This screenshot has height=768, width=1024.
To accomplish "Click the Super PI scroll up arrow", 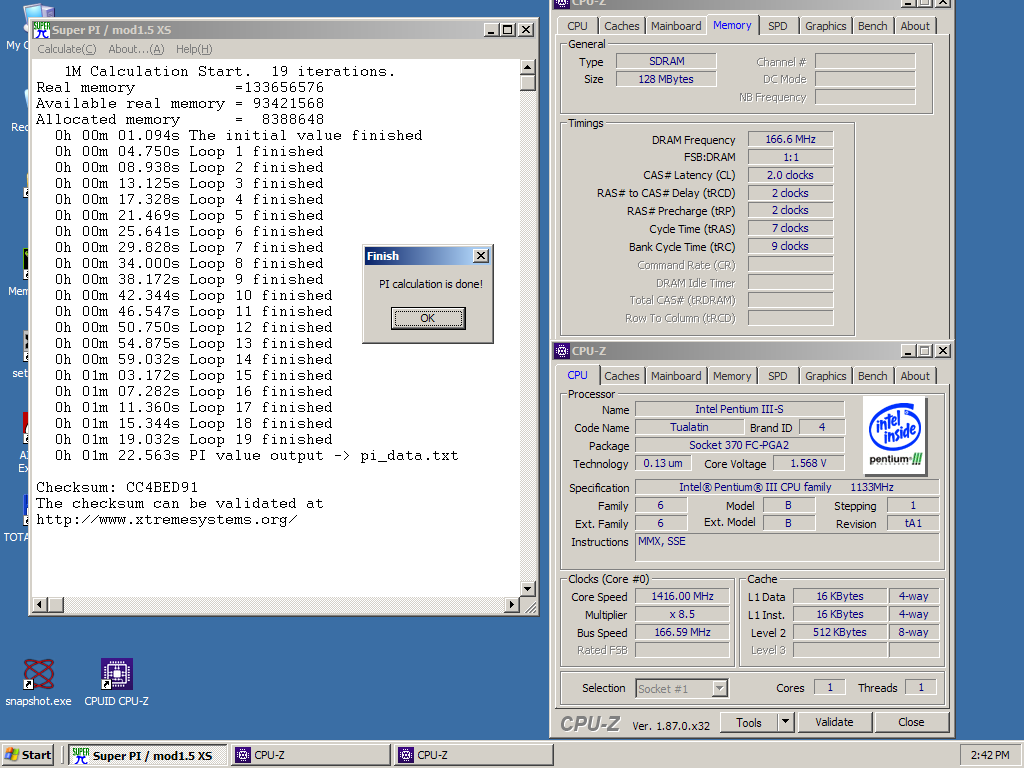I will point(528,67).
